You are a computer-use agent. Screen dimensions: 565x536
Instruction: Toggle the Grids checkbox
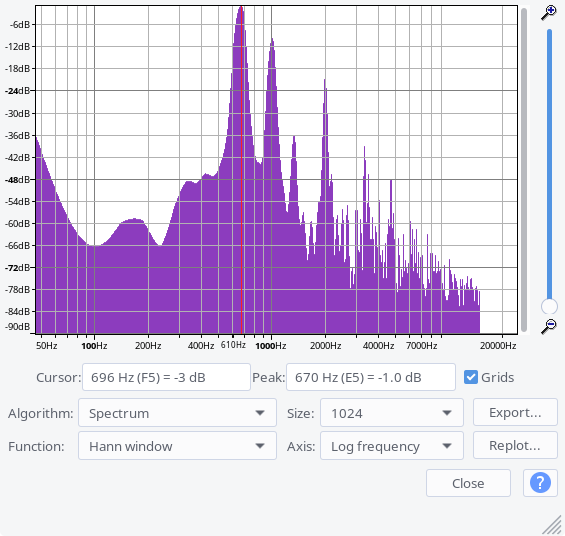[471, 377]
